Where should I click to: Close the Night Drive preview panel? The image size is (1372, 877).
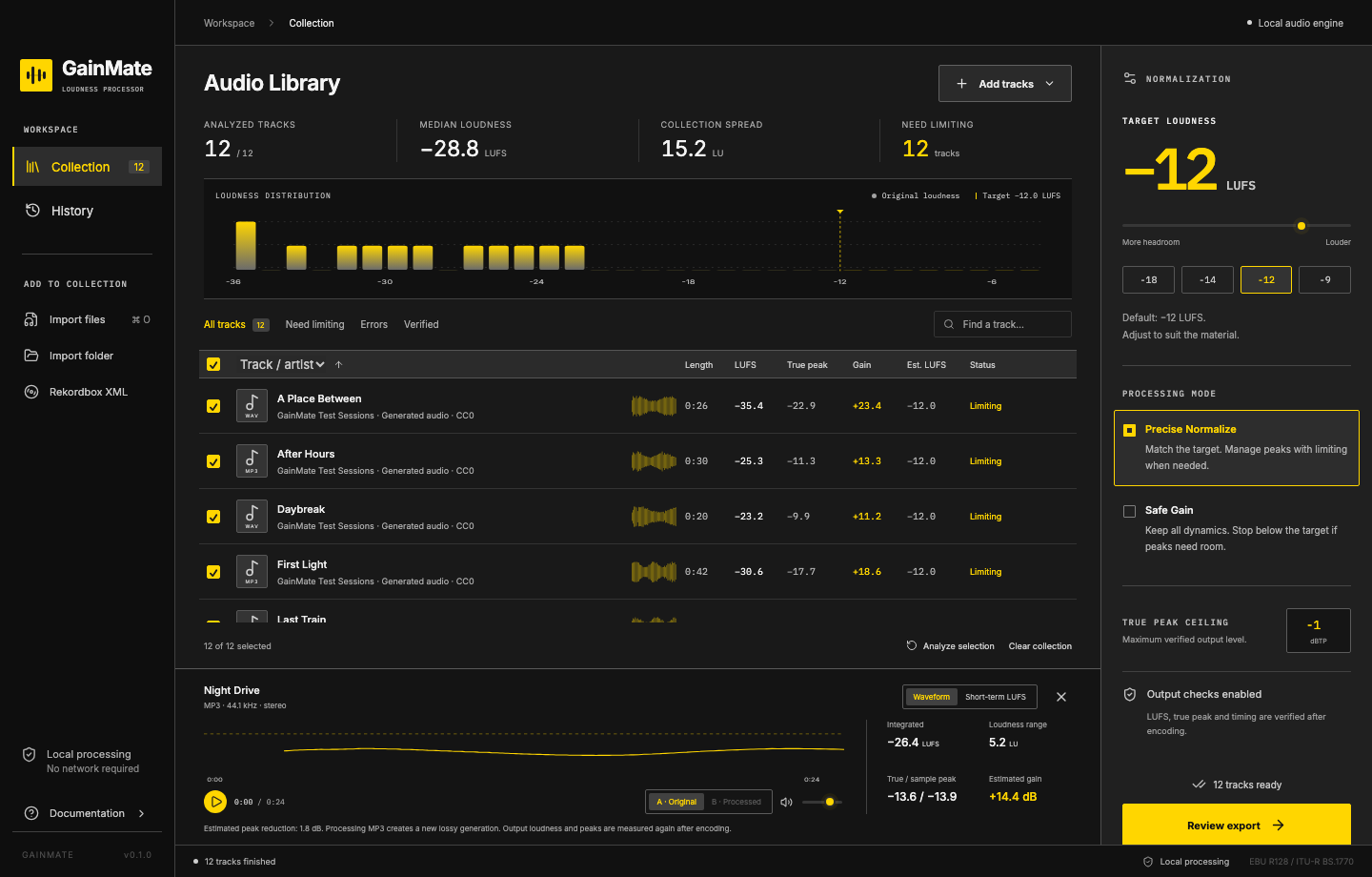coord(1061,697)
